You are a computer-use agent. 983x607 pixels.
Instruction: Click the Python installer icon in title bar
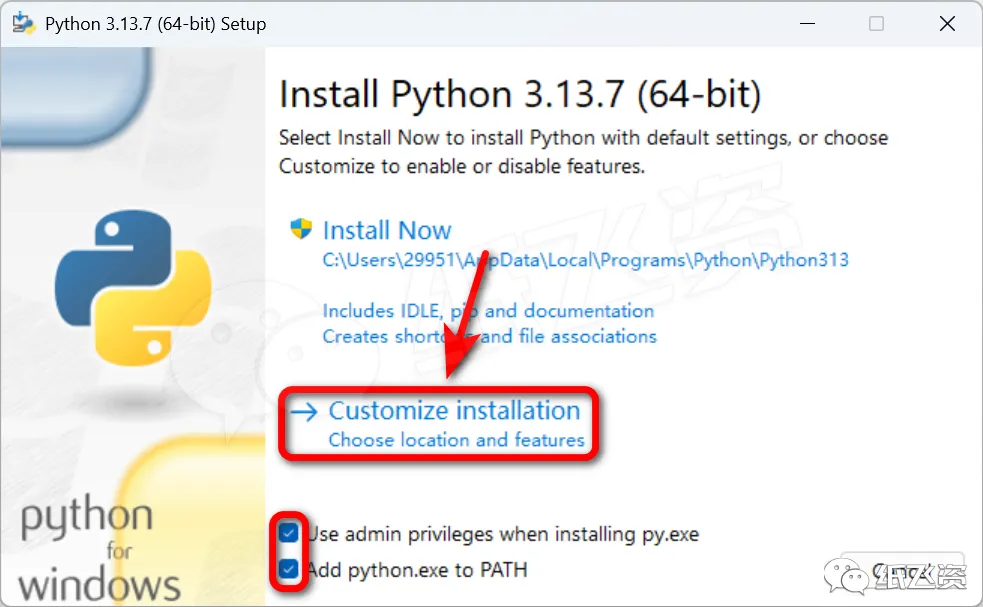24,23
